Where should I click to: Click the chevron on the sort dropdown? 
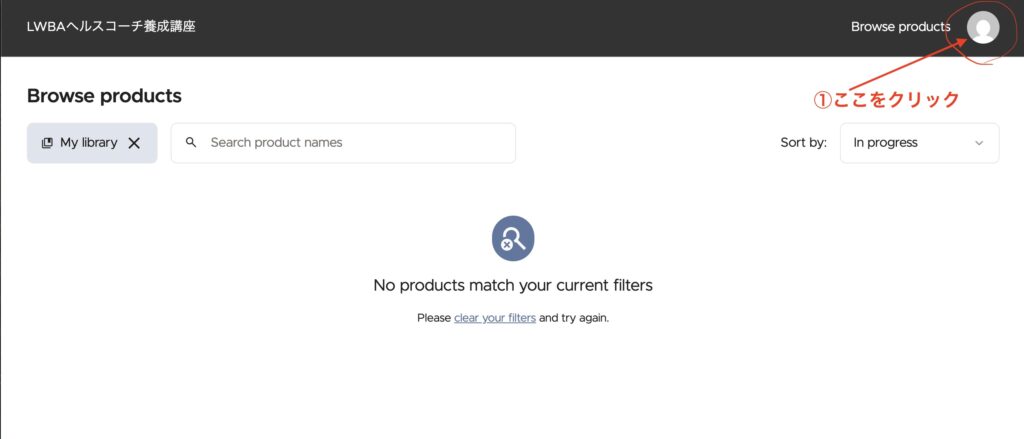click(979, 143)
